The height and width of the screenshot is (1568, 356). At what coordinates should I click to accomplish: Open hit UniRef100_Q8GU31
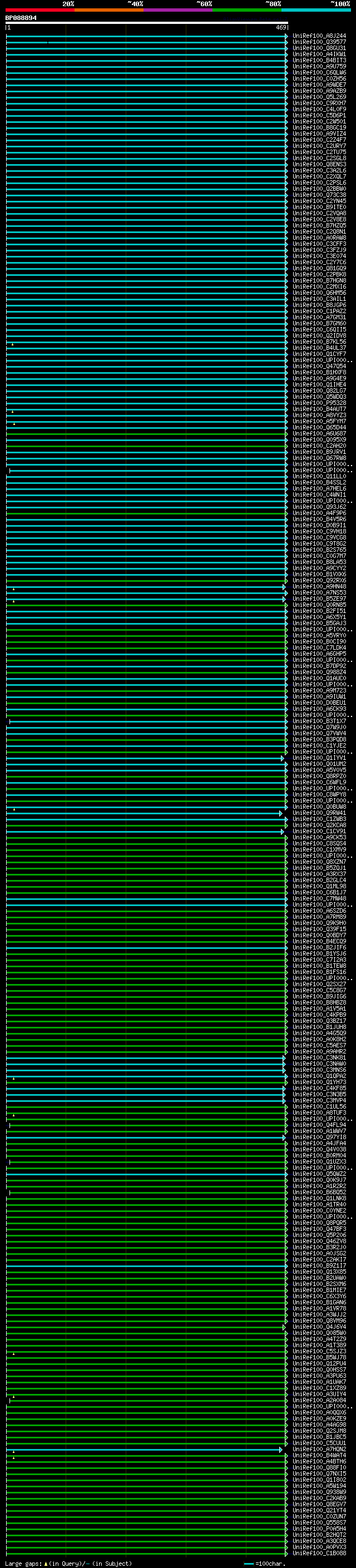point(319,48)
